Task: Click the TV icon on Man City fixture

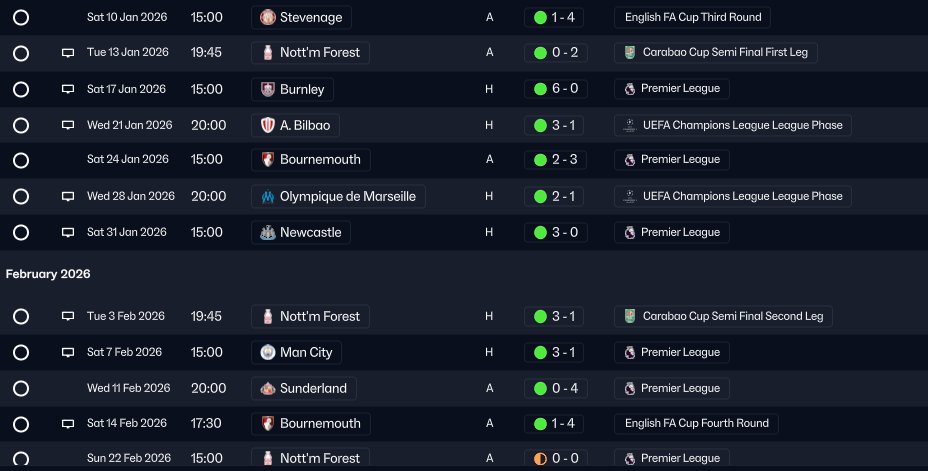Action: (x=68, y=353)
